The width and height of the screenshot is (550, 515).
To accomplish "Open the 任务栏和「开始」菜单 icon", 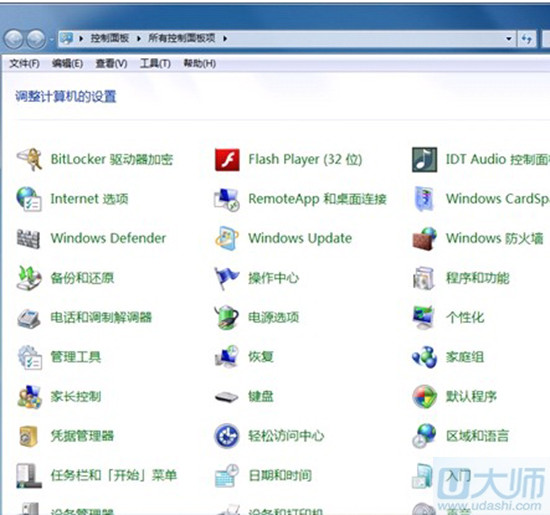I will 29,476.
